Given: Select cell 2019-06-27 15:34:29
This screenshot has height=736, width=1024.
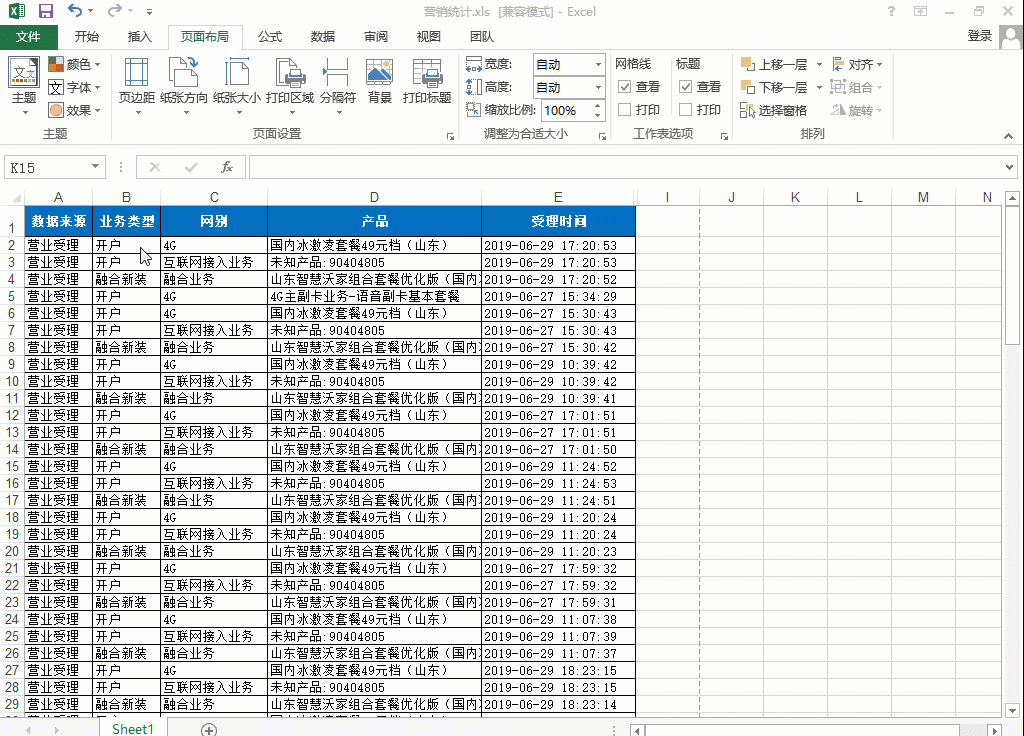Looking at the screenshot, I should click(558, 296).
